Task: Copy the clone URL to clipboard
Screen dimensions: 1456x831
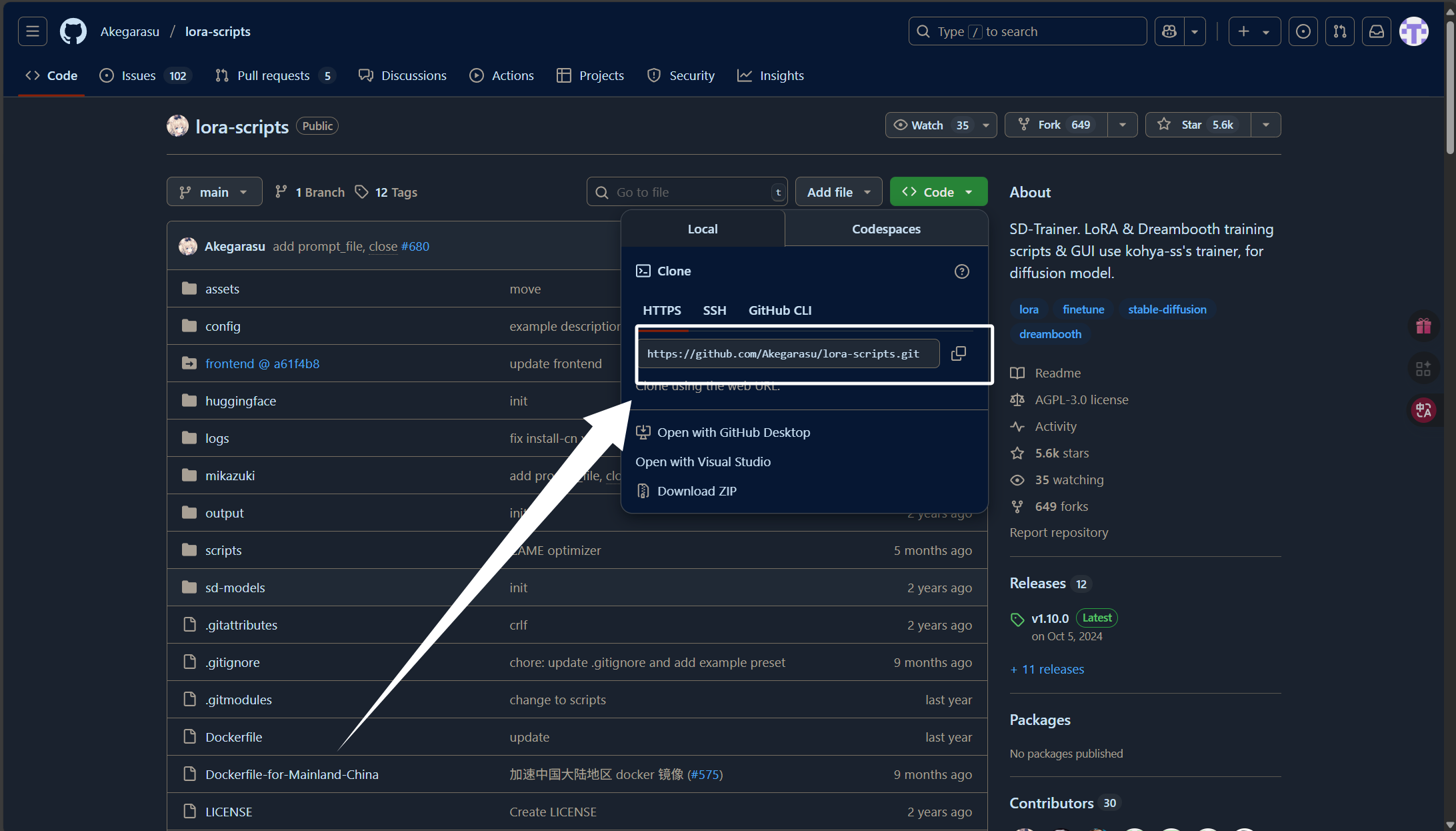Action: pos(959,353)
